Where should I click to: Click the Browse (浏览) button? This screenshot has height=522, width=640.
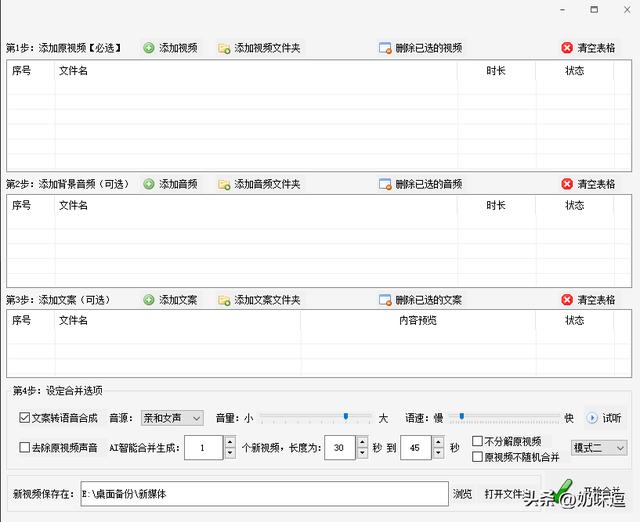(462, 494)
